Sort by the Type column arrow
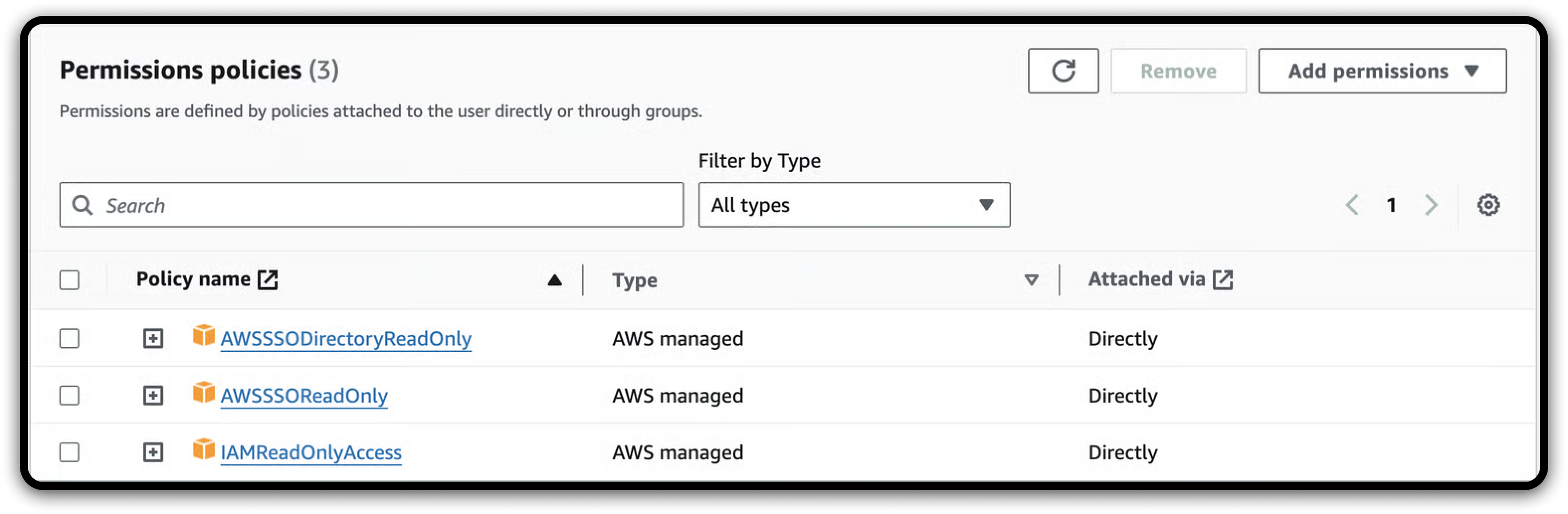The image size is (1568, 514). tap(1031, 280)
